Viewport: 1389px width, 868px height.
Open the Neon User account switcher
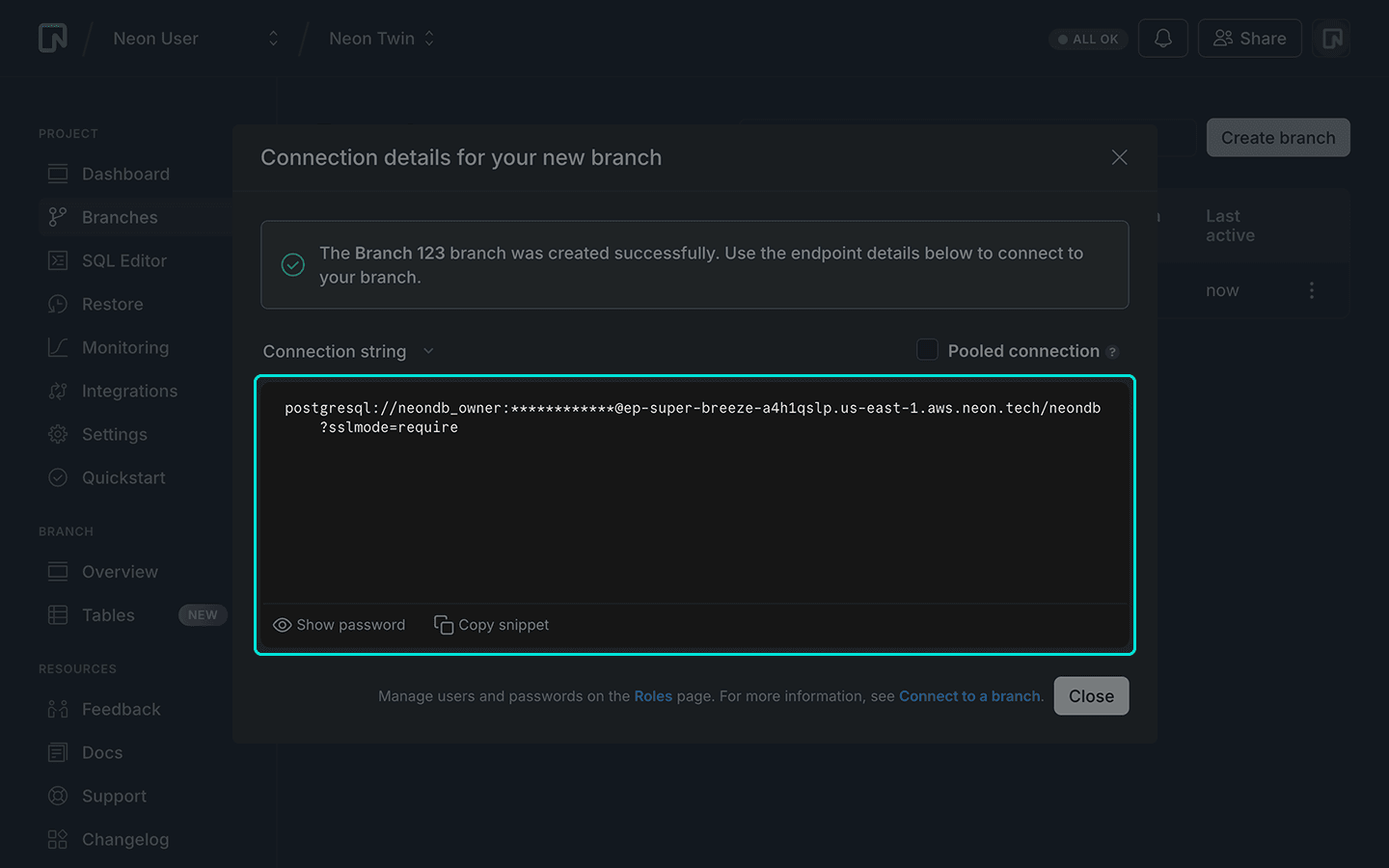[196, 39]
